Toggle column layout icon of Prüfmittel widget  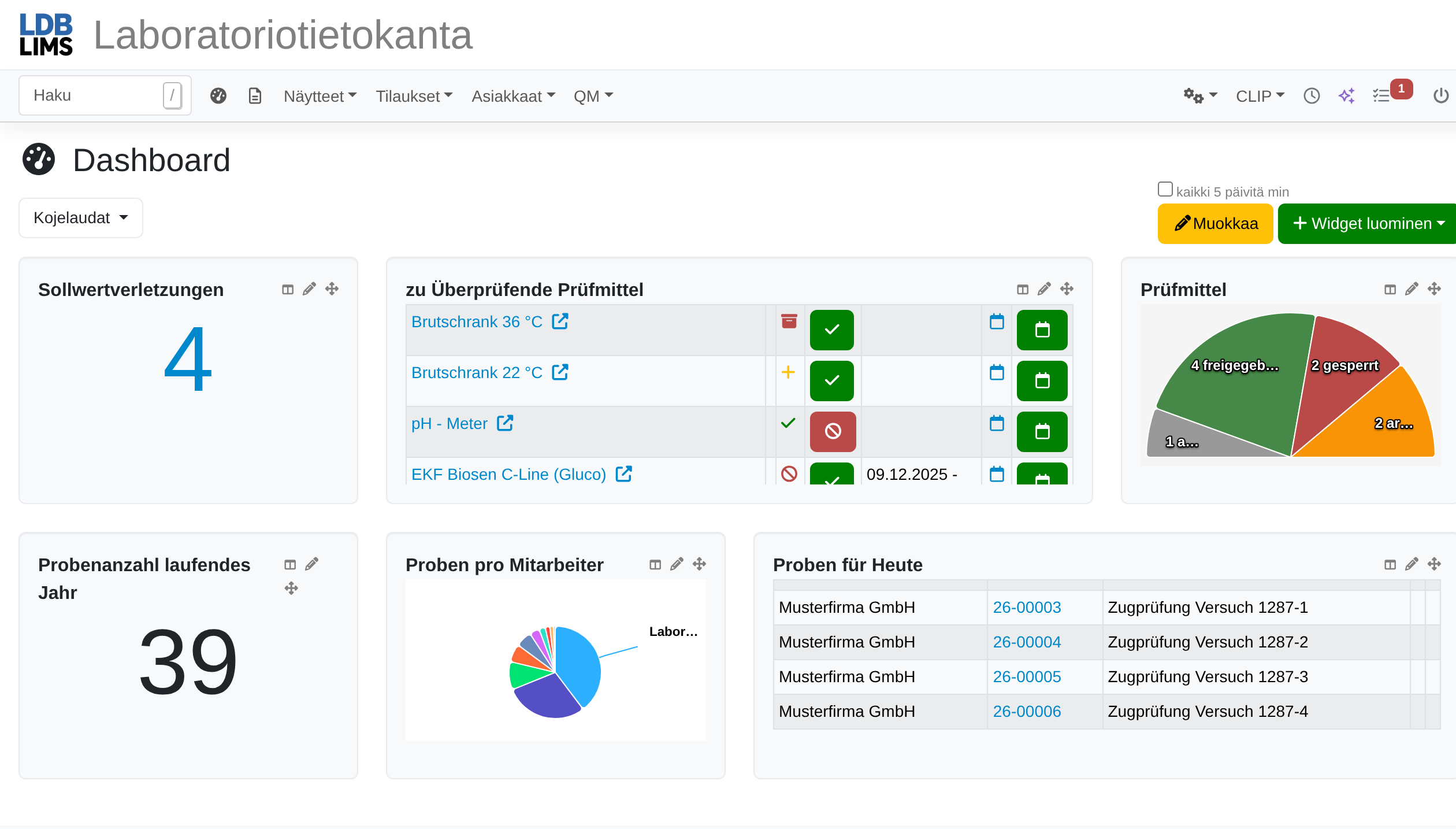tap(1390, 289)
